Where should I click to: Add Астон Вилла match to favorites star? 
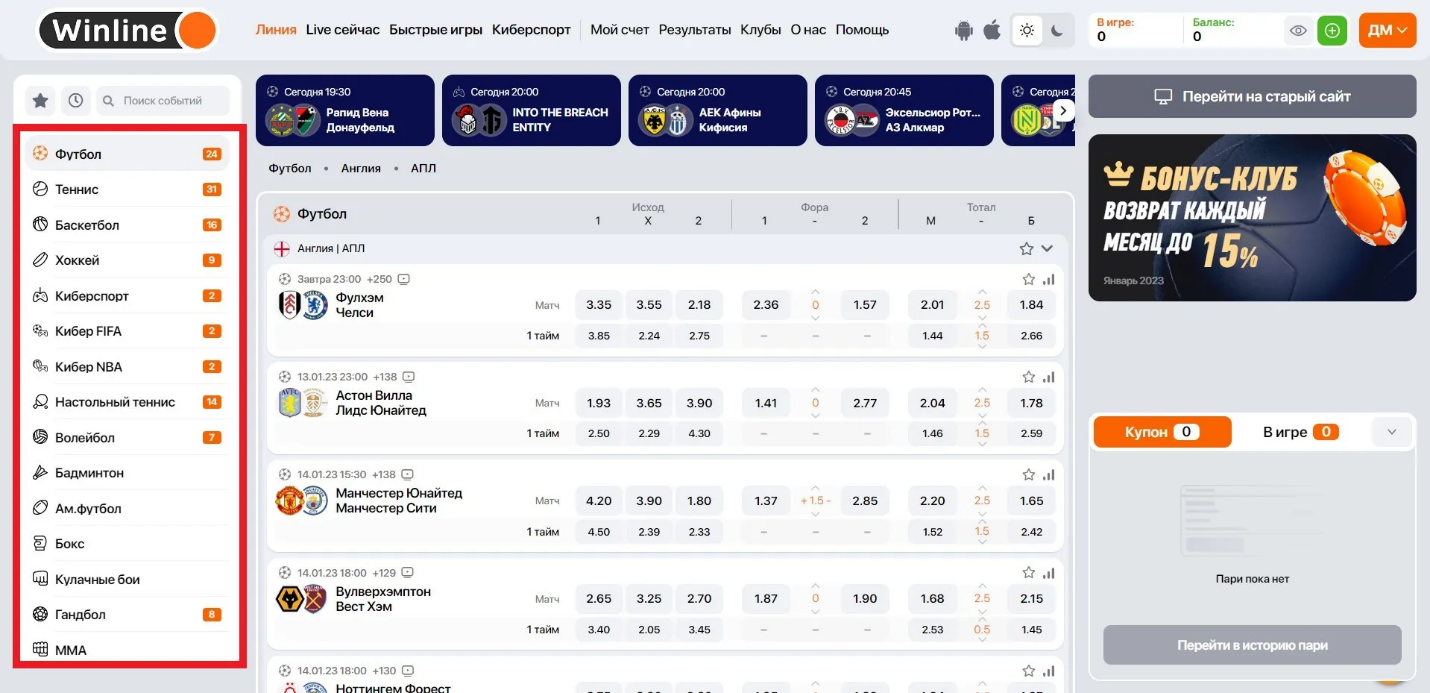pyautogui.click(x=1028, y=377)
